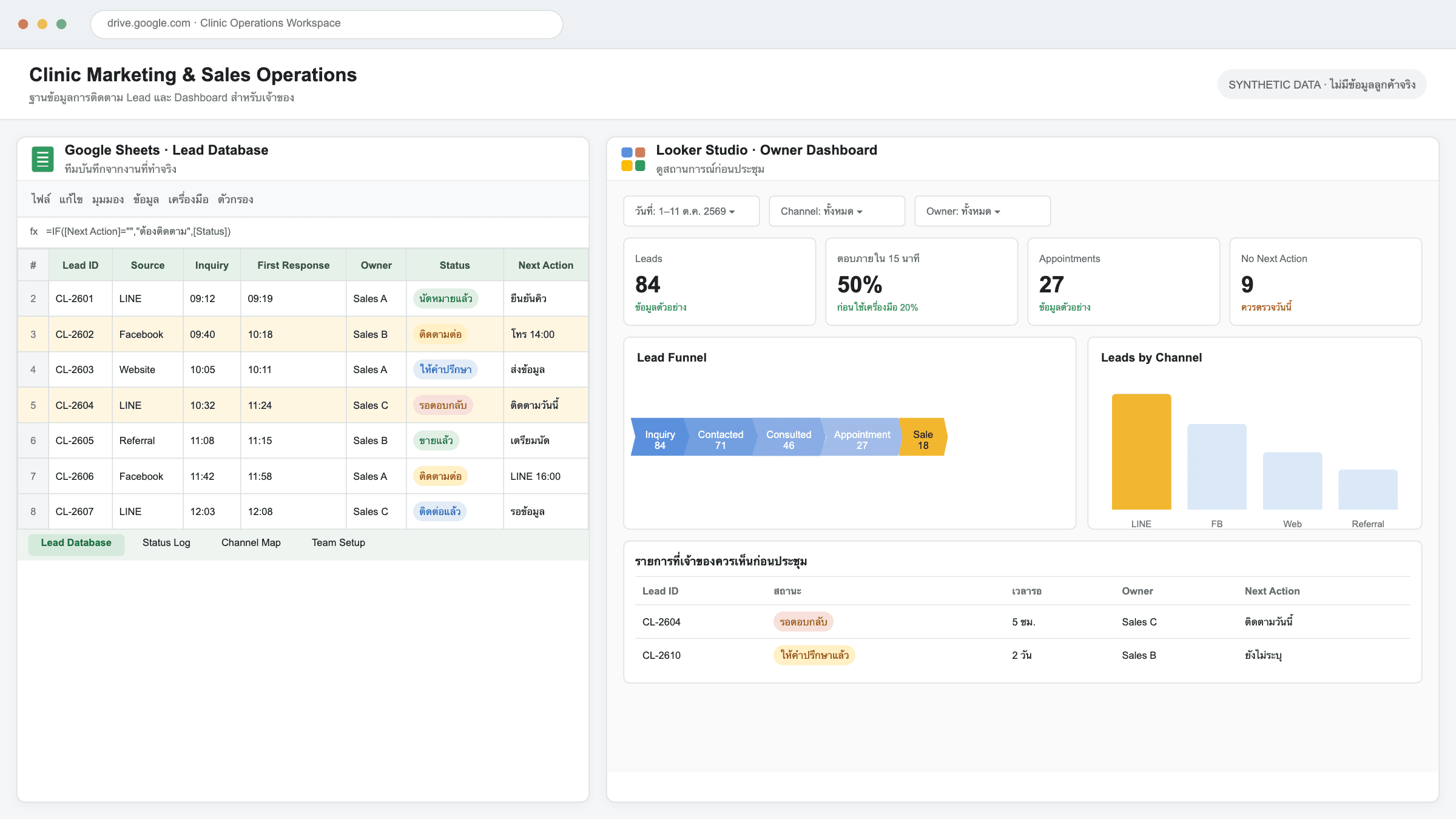
Task: Click the Leads 84 scorecard
Action: click(720, 281)
